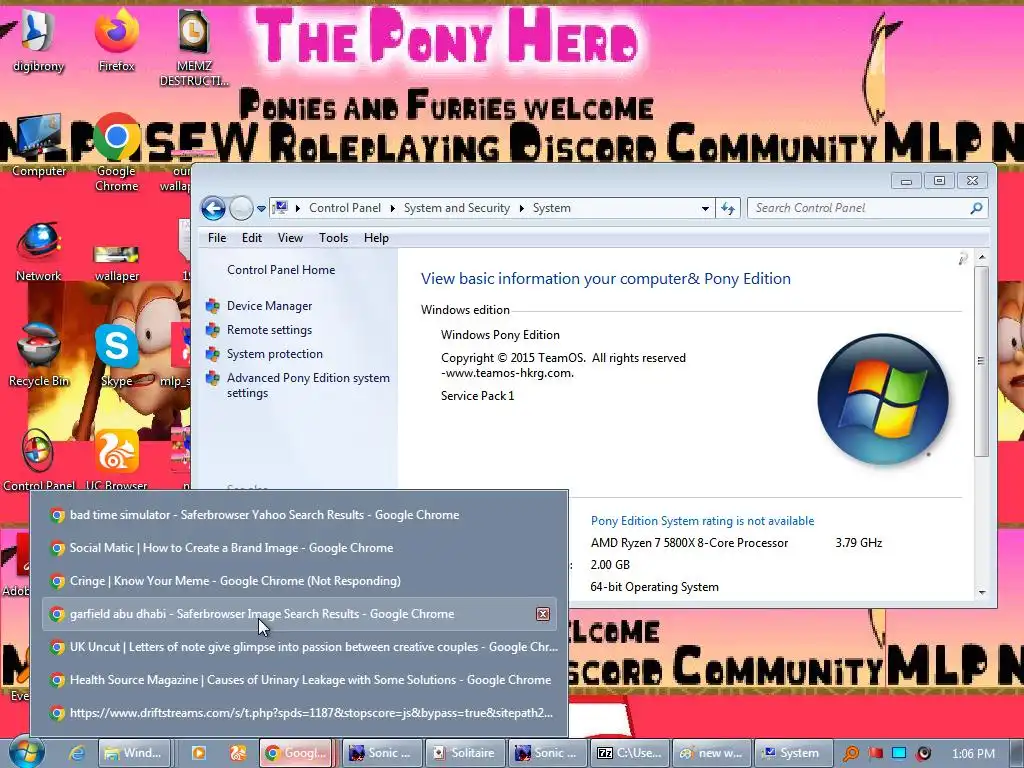Expand the address bar history dropdown

tap(705, 209)
